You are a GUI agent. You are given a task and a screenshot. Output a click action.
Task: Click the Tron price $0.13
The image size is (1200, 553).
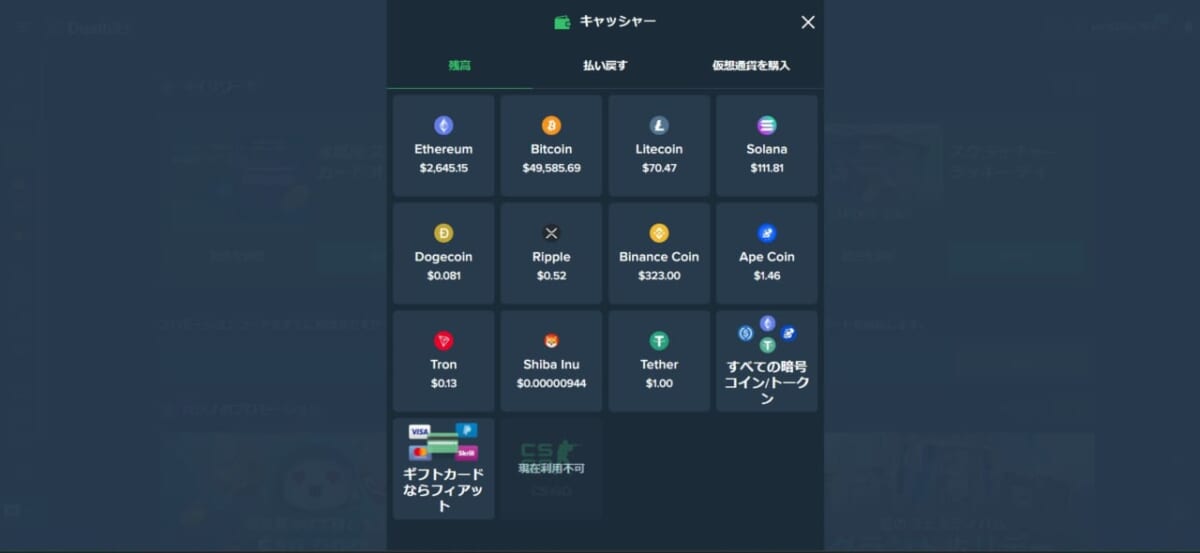(443, 384)
